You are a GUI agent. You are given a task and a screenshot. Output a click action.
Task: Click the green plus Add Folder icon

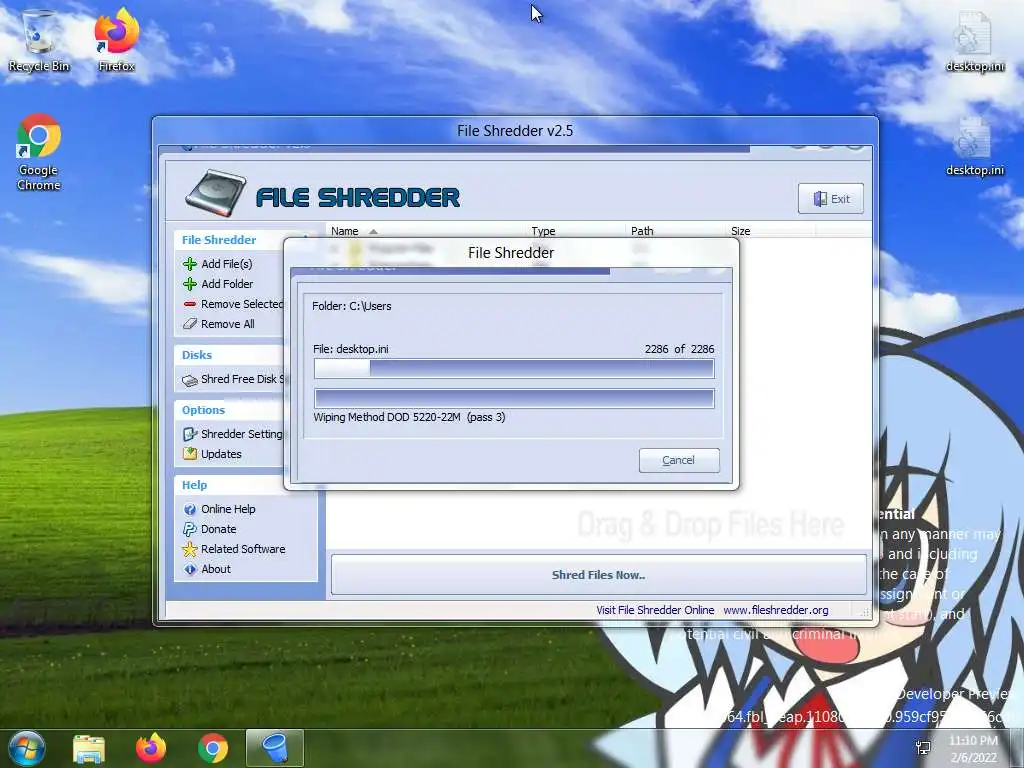(x=190, y=284)
